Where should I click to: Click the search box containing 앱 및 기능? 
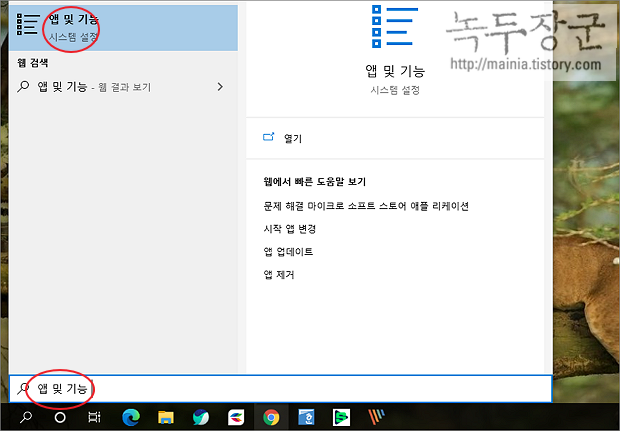280,389
